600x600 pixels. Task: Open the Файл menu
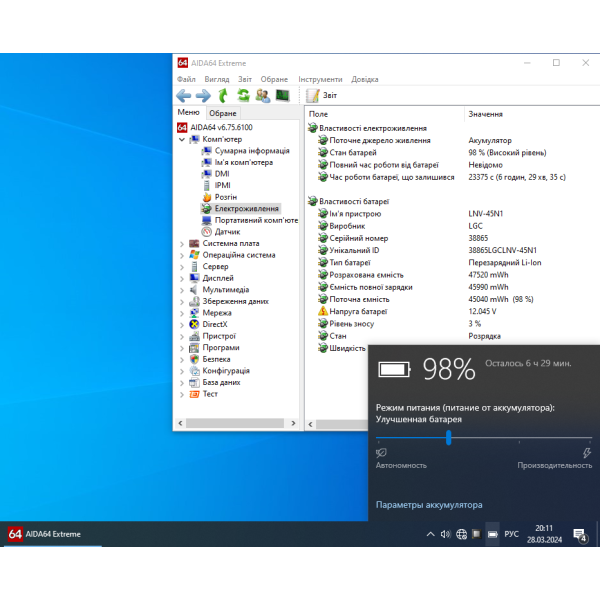pos(186,79)
